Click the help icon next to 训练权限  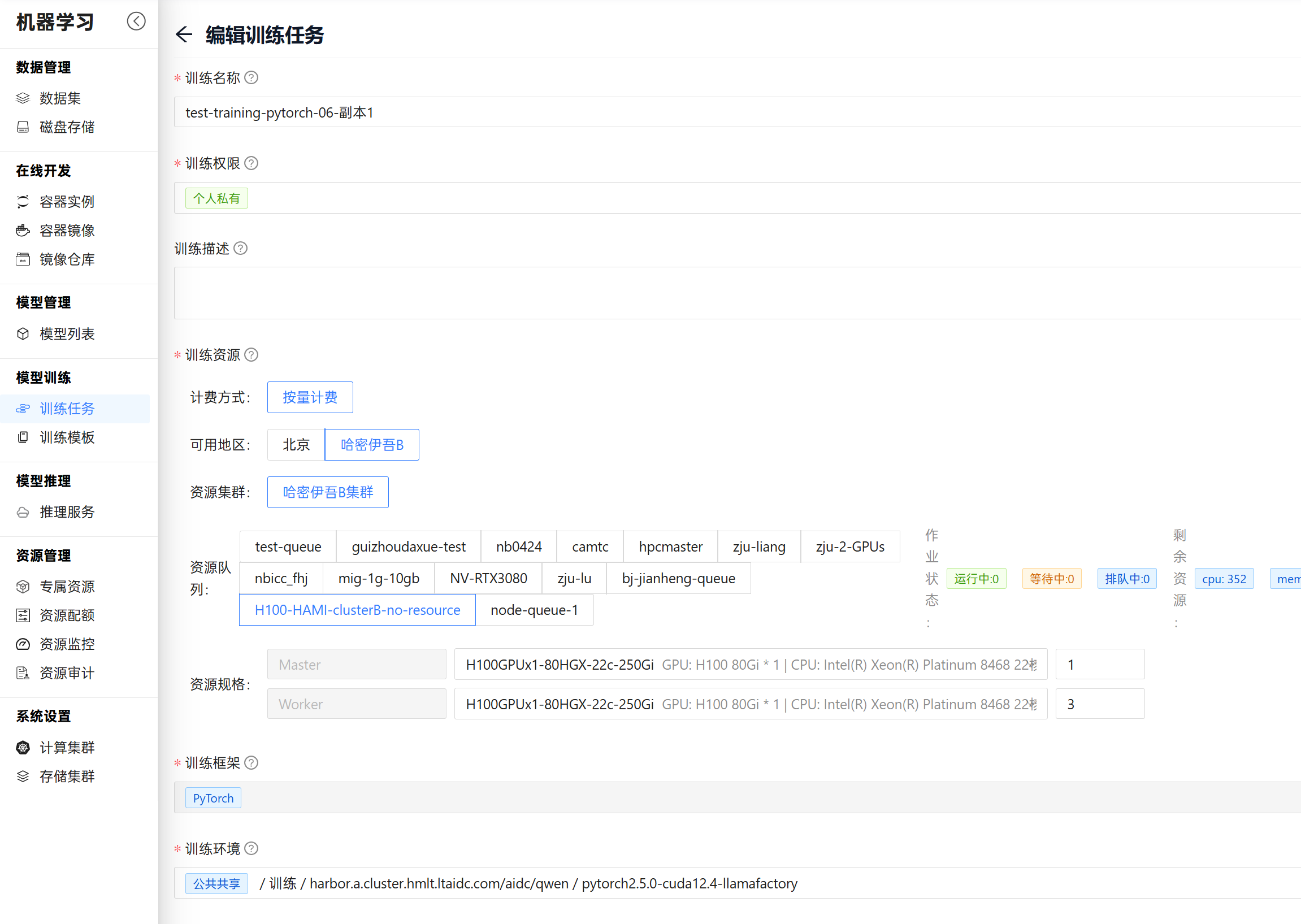click(251, 163)
